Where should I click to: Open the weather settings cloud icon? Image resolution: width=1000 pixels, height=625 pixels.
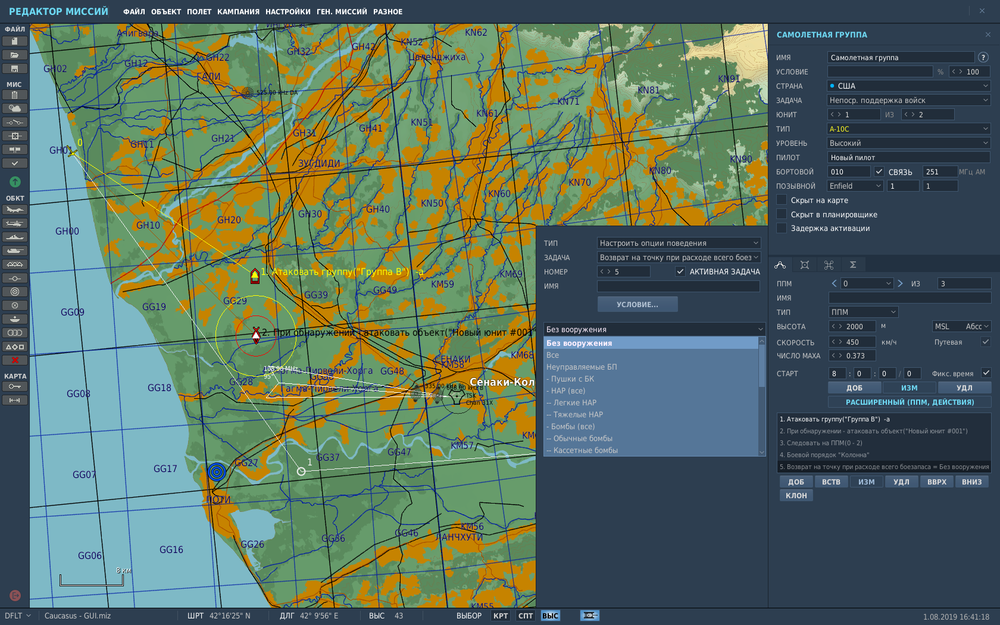pyautogui.click(x=15, y=108)
